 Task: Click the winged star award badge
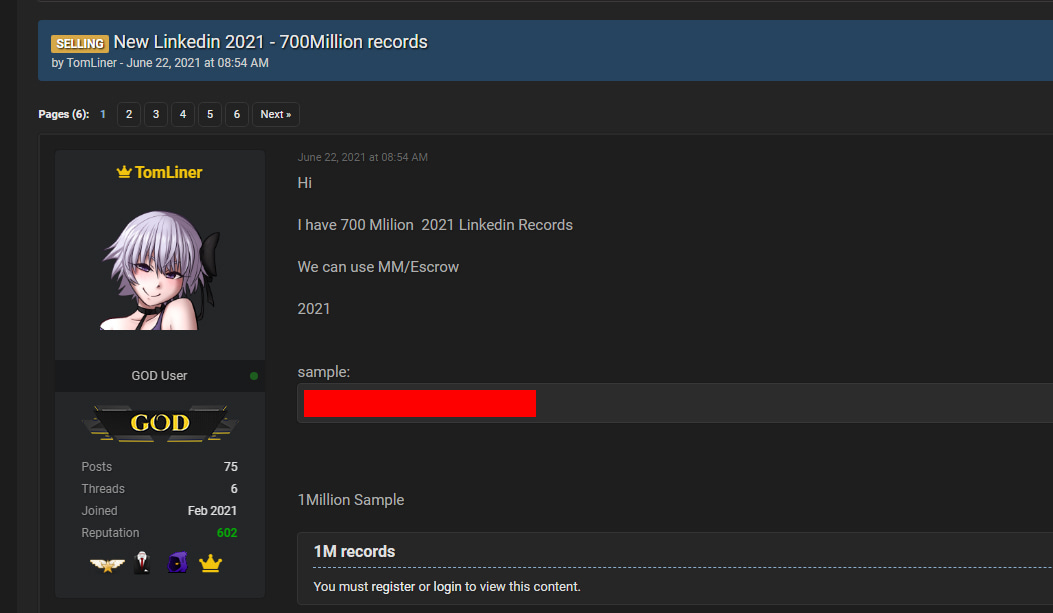[x=107, y=565]
